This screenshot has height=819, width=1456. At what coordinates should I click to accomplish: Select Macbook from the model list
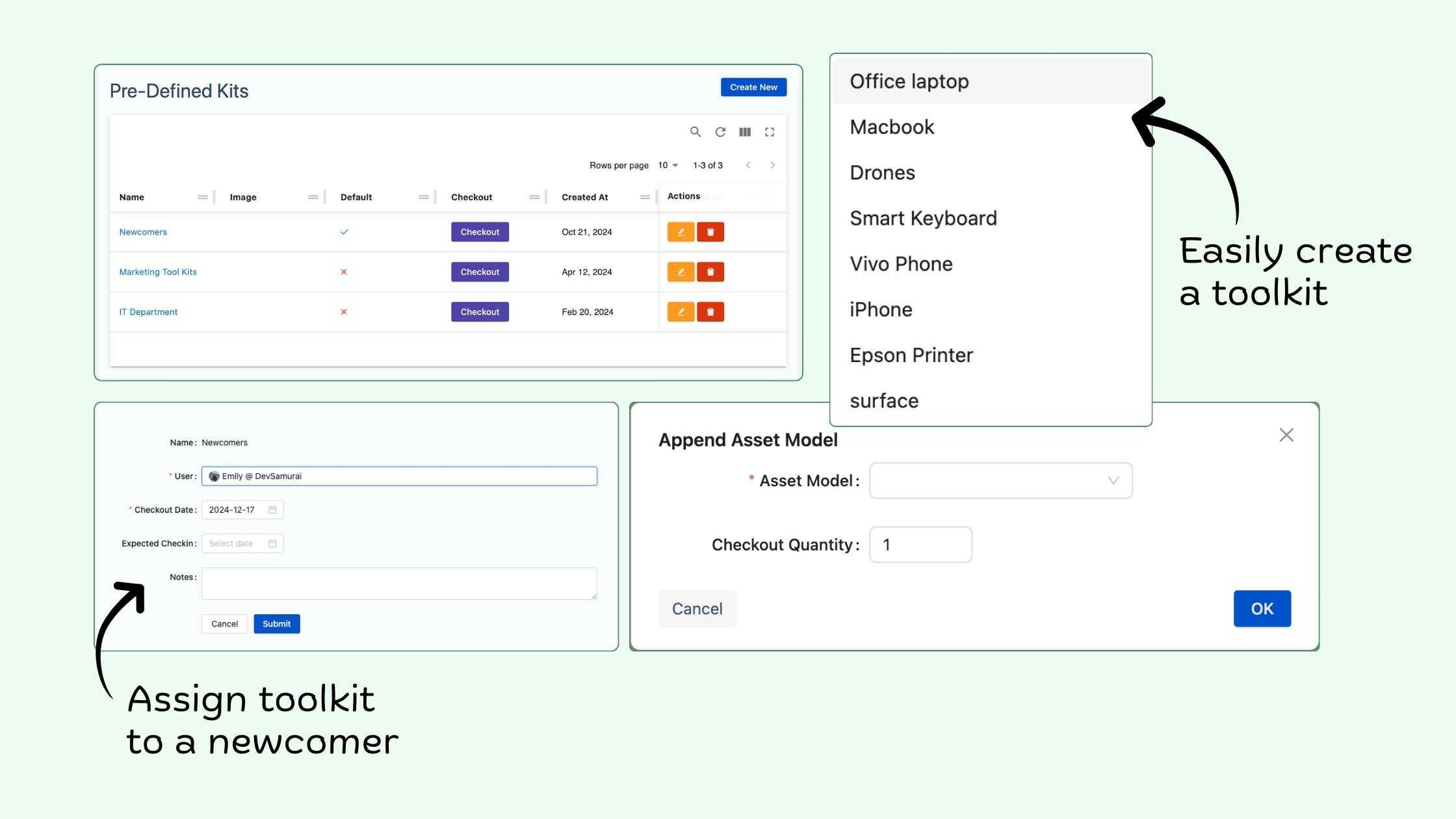(892, 127)
